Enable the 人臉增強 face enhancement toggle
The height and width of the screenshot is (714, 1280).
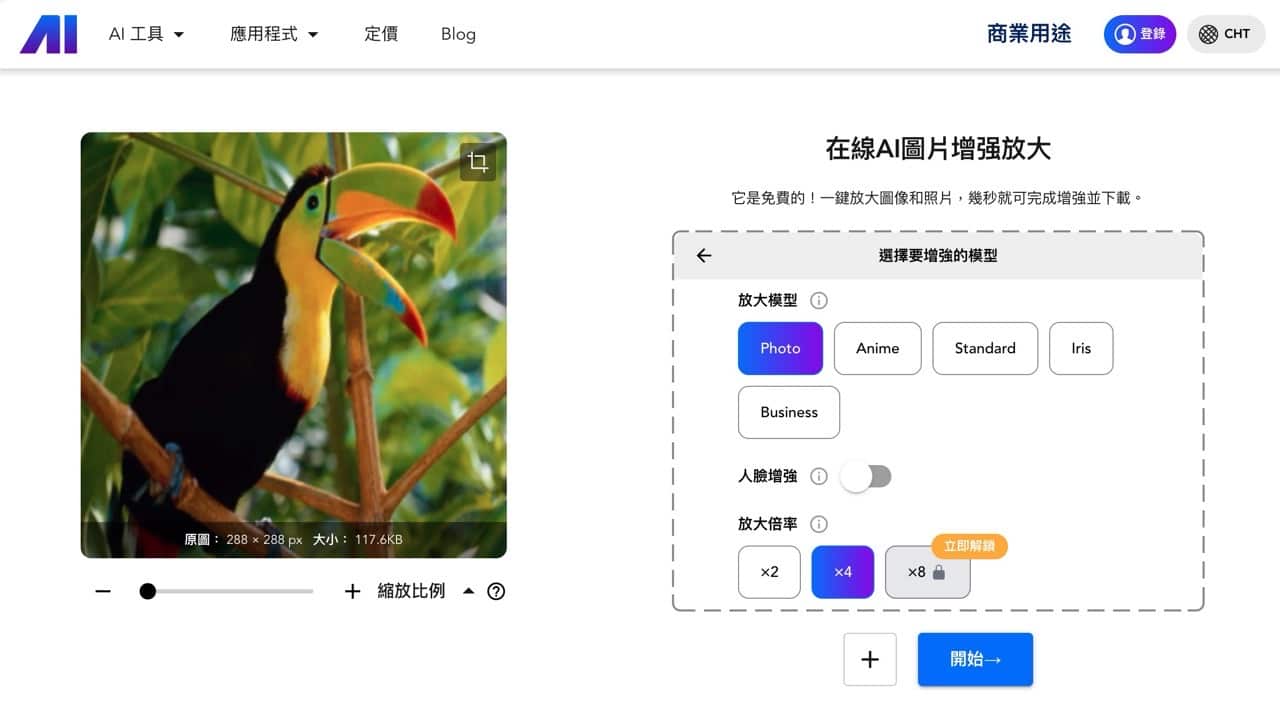point(866,476)
